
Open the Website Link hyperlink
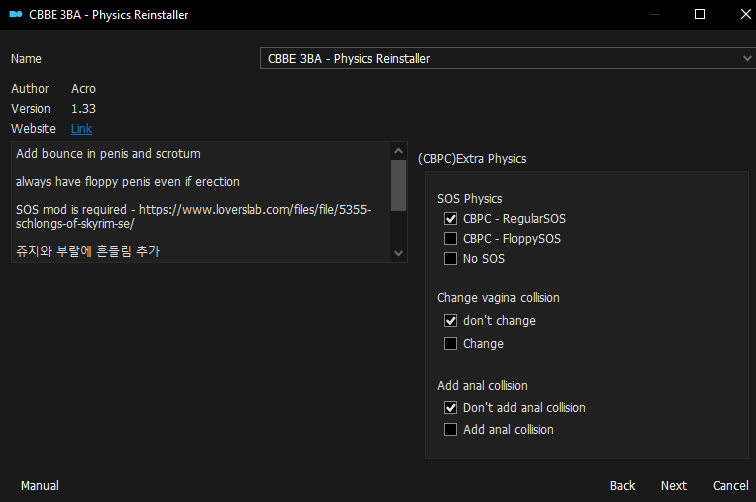(x=81, y=129)
